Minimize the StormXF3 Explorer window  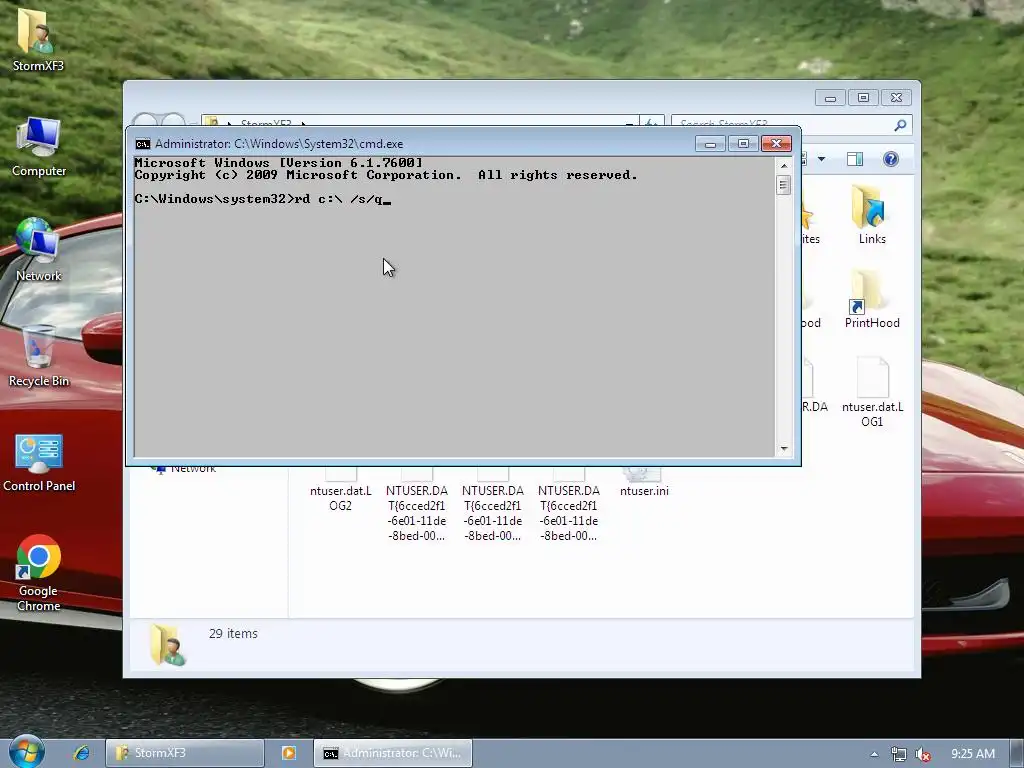(x=830, y=98)
